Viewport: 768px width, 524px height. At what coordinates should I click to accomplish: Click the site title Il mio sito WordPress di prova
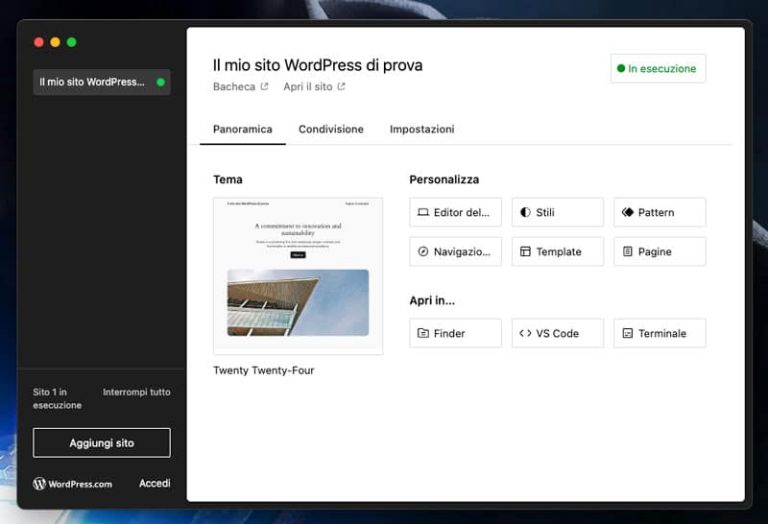317,65
